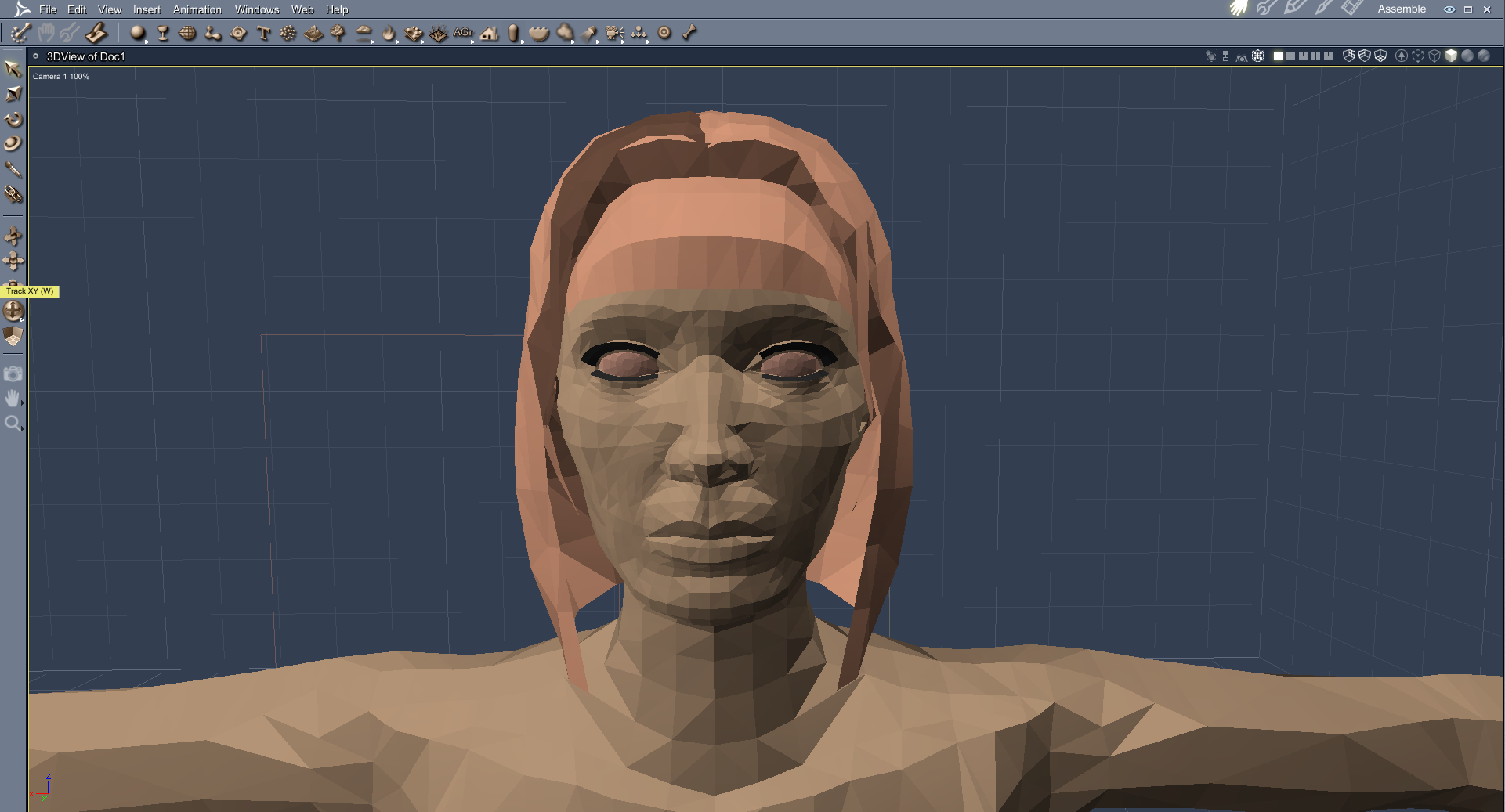Switch to two-view horizontal split layout

click(1291, 56)
